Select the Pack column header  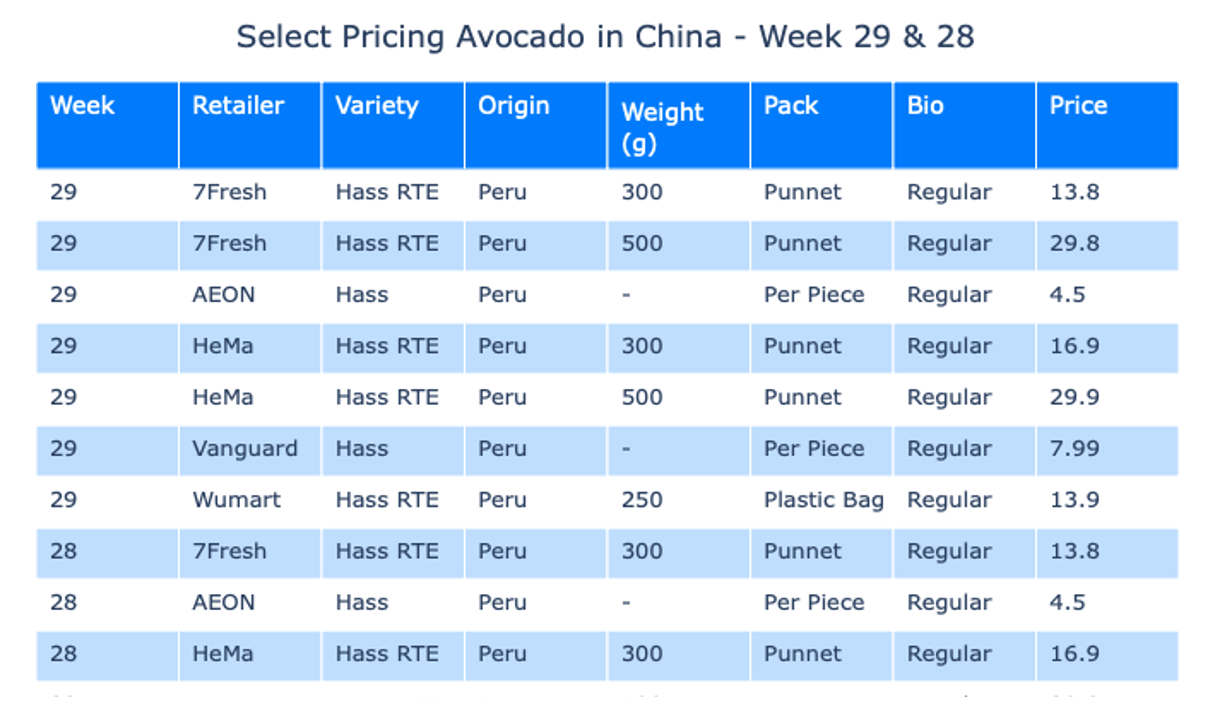[x=822, y=126]
